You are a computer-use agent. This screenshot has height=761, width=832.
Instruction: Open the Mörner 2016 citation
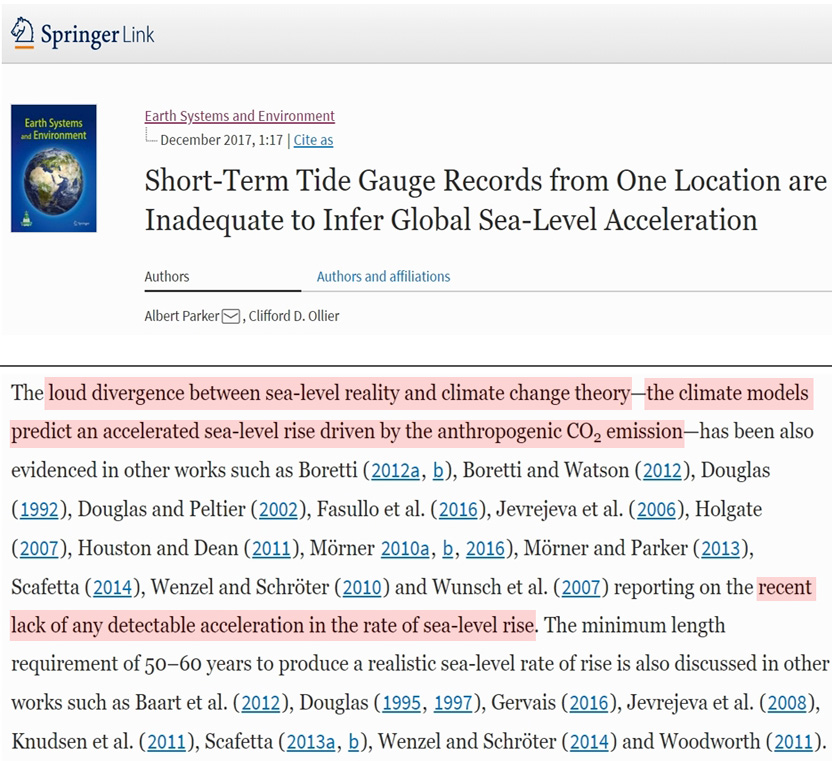[x=486, y=548]
